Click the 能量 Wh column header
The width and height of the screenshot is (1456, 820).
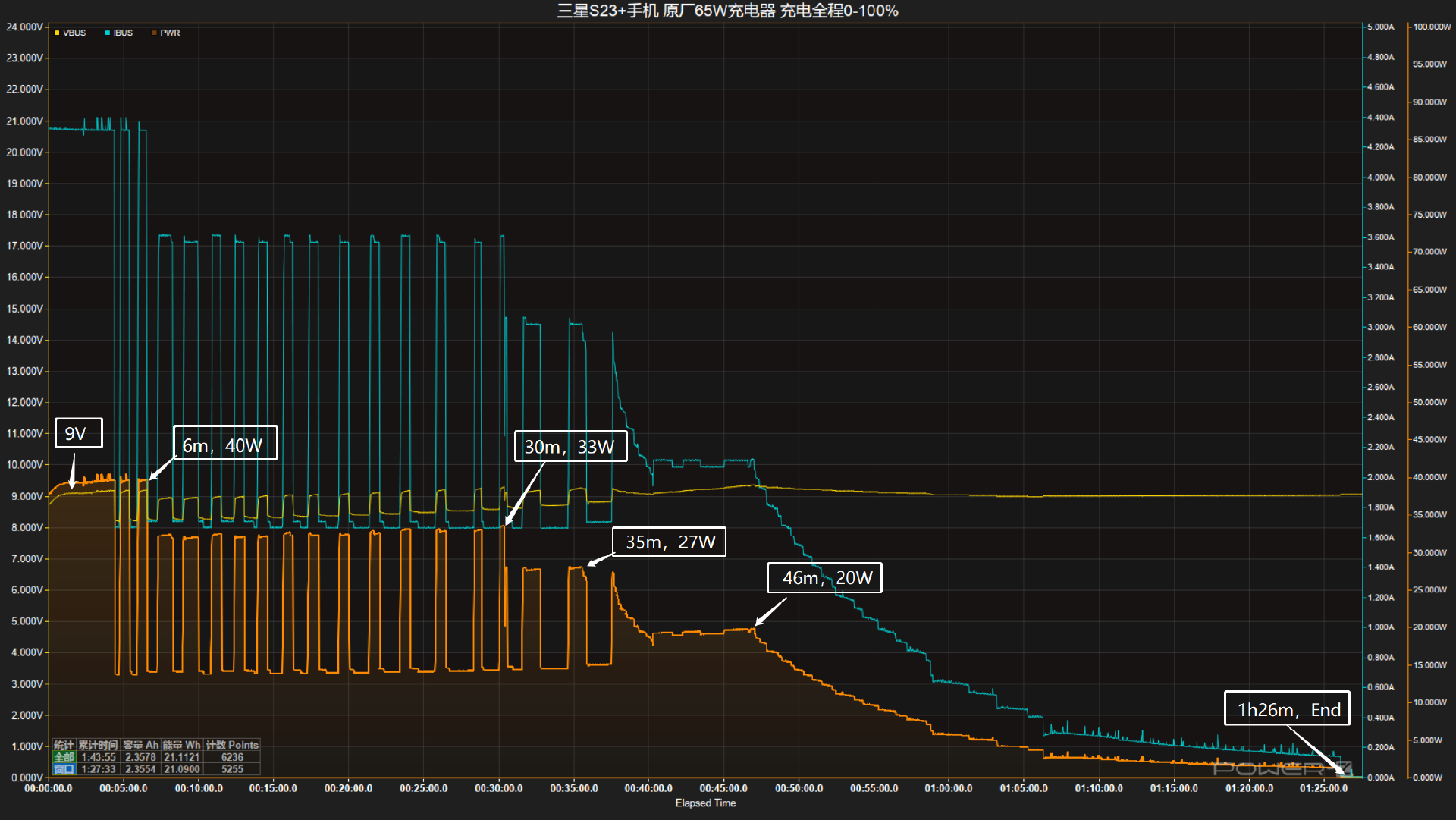(x=182, y=745)
